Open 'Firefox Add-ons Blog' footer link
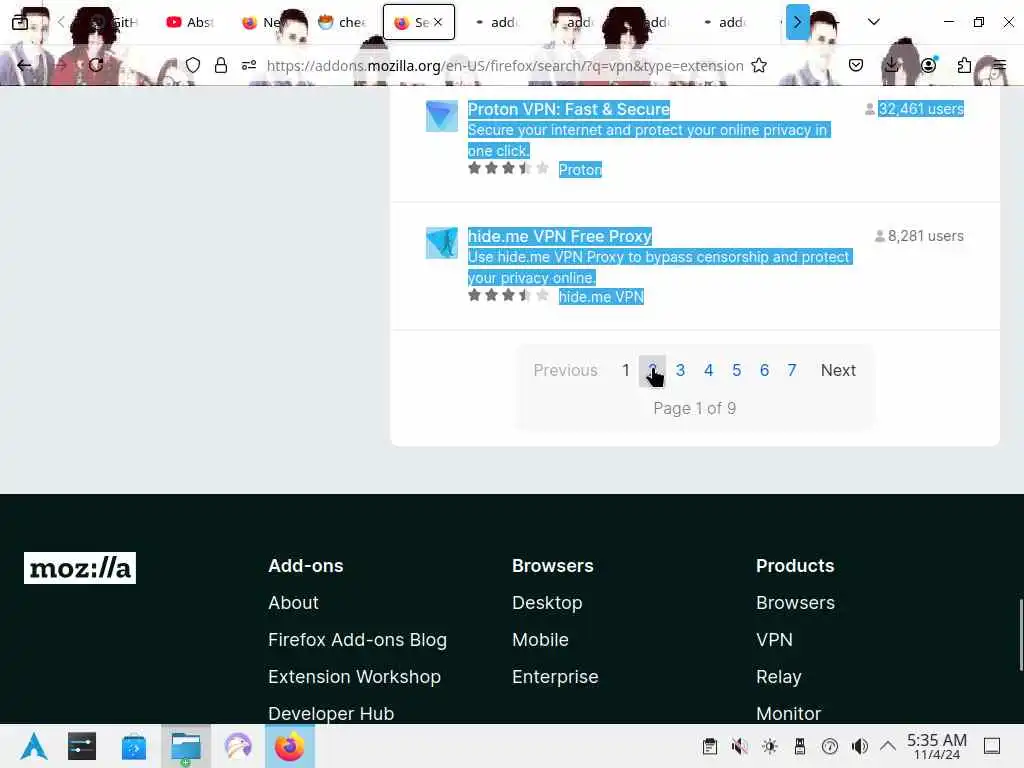Viewport: 1024px width, 768px height. coord(357,639)
